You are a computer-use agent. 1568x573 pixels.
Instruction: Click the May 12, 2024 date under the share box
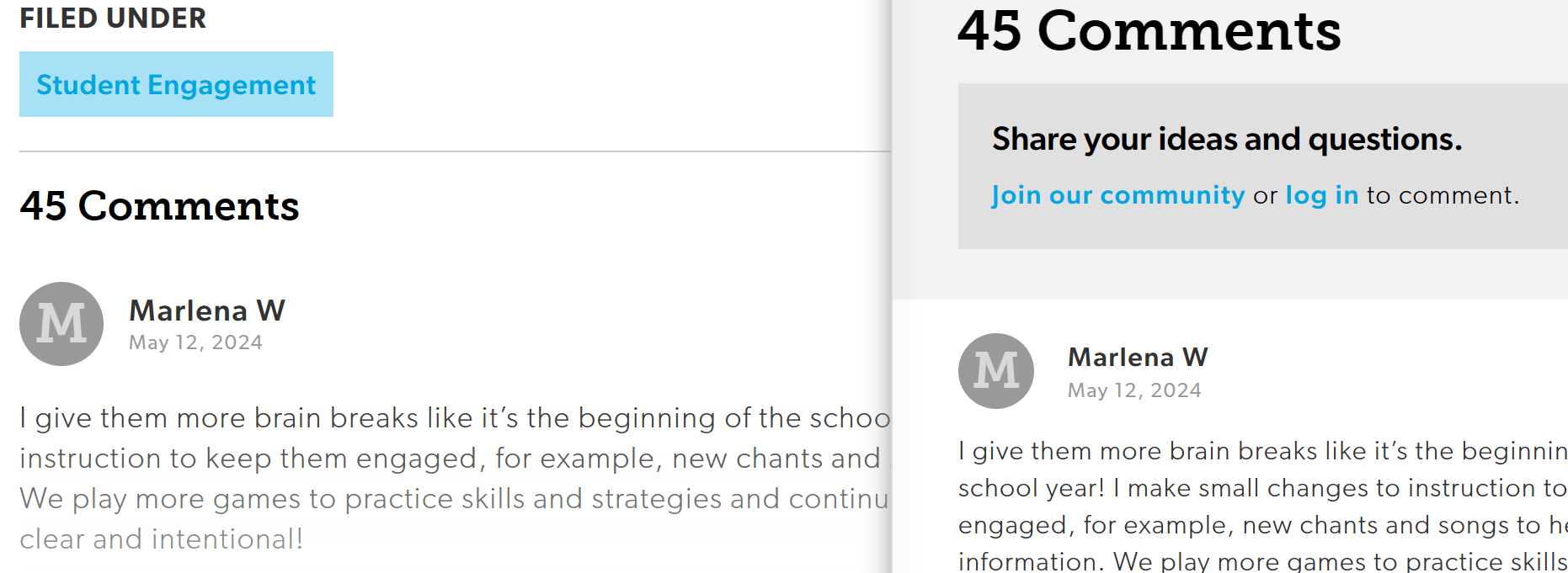(1134, 390)
